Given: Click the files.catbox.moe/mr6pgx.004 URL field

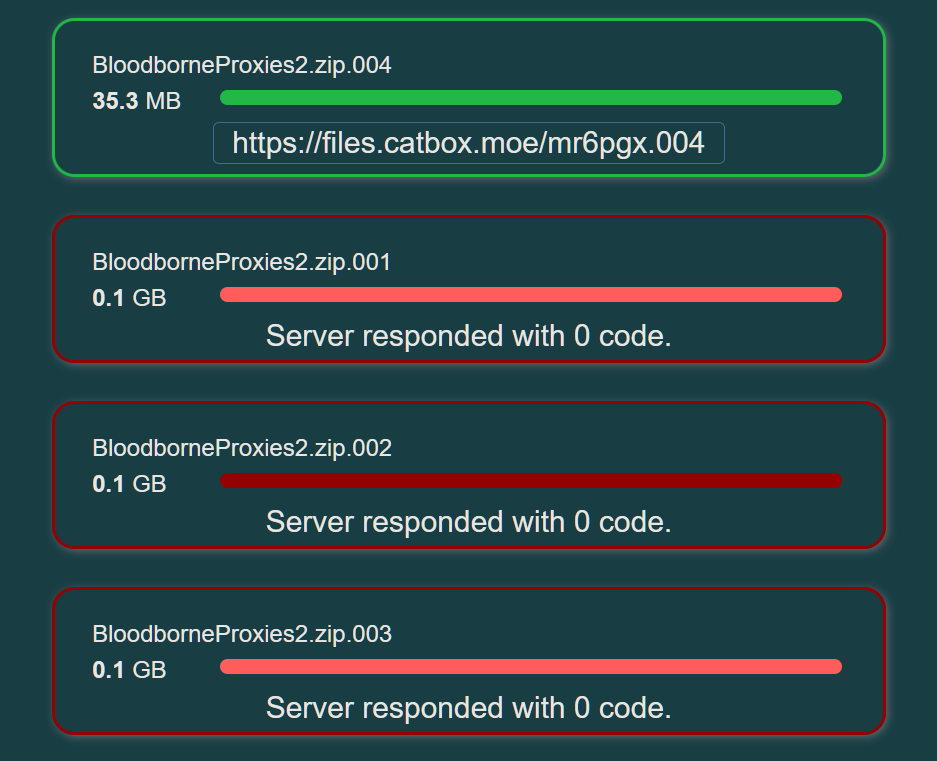Looking at the screenshot, I should (x=468, y=143).
